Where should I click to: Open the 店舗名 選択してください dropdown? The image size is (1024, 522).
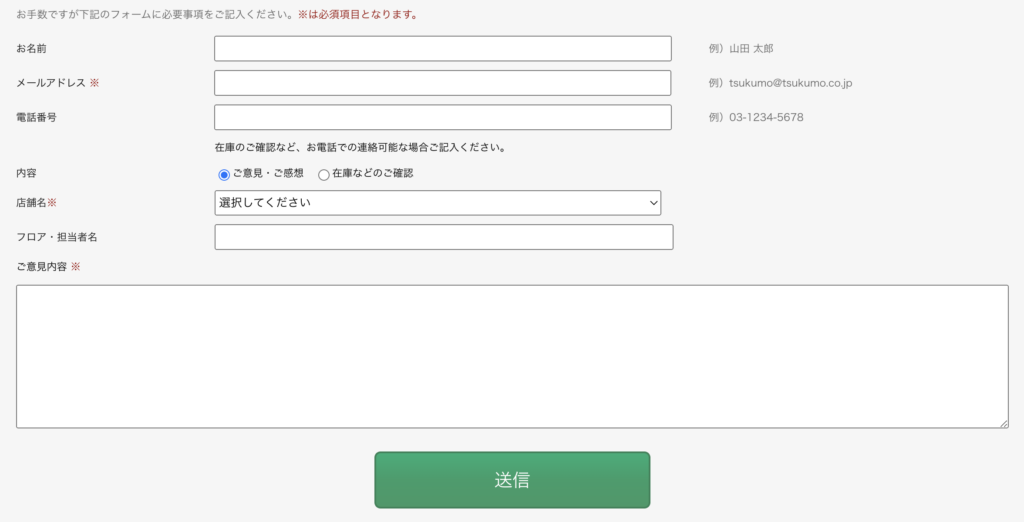pyautogui.click(x=438, y=203)
